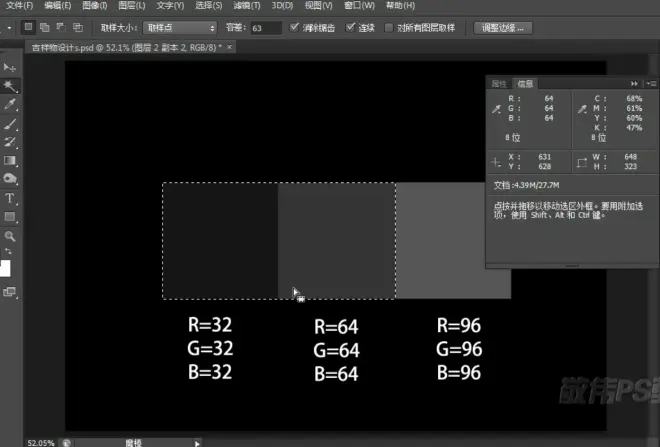The height and width of the screenshot is (447, 660).
Task: Click the 文档:4.39M/27.7M readout
Action: [x=526, y=185]
